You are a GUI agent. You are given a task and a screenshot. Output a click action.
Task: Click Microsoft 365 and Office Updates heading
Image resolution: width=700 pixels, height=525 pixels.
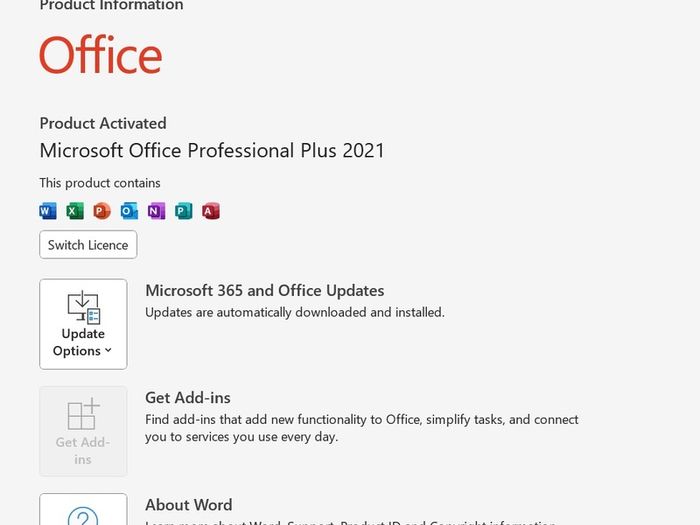pyautogui.click(x=265, y=291)
